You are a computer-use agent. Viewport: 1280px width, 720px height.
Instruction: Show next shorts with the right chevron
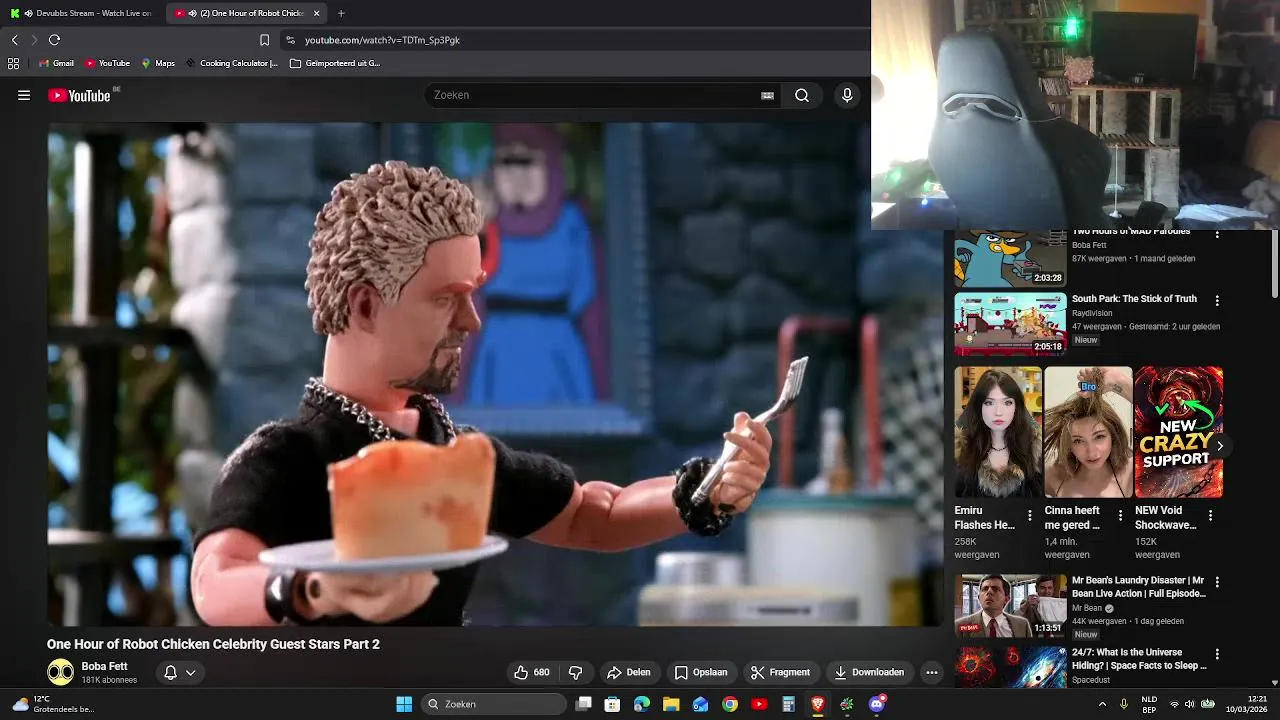pyautogui.click(x=1219, y=446)
